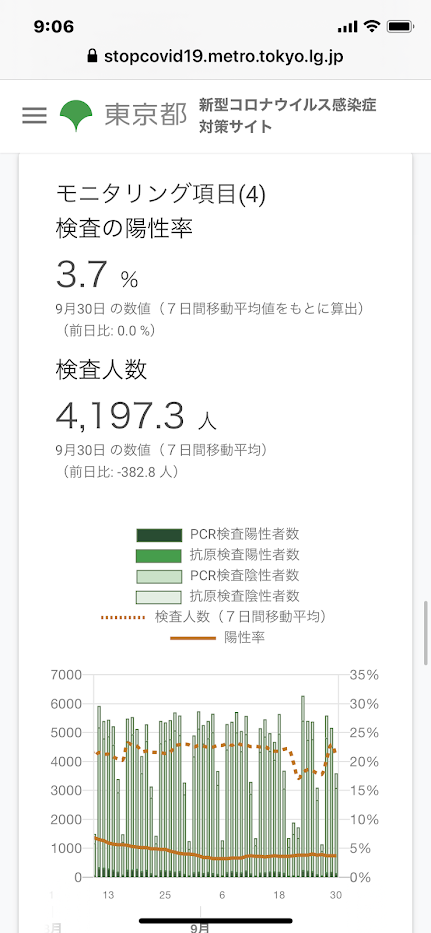
Task: Open the stopcovid19.metro.tokyo.lg.jp address bar
Action: click(x=216, y=56)
